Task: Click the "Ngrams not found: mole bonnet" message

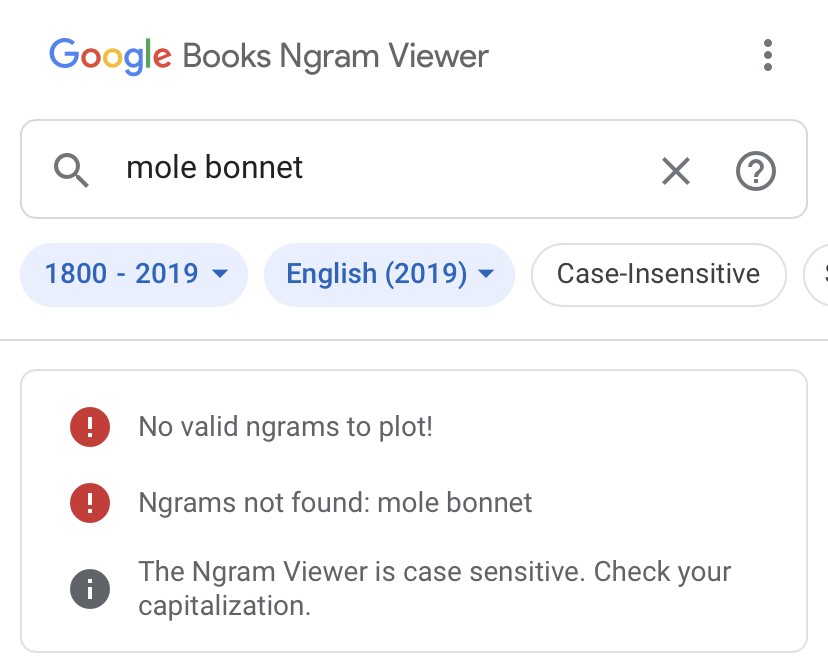Action: (336, 502)
